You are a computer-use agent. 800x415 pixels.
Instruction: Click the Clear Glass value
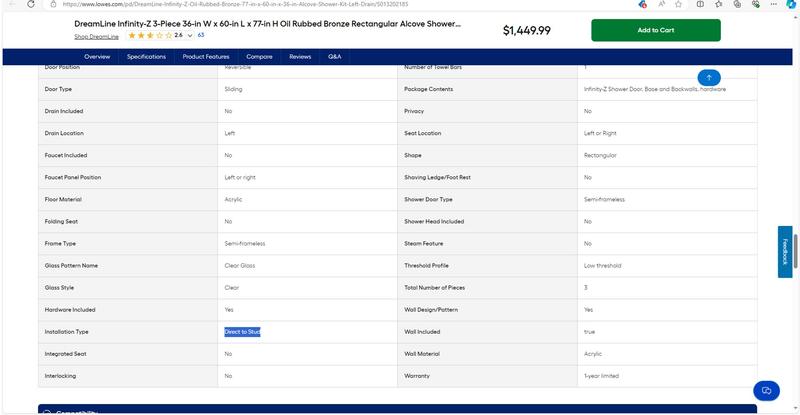240,265
